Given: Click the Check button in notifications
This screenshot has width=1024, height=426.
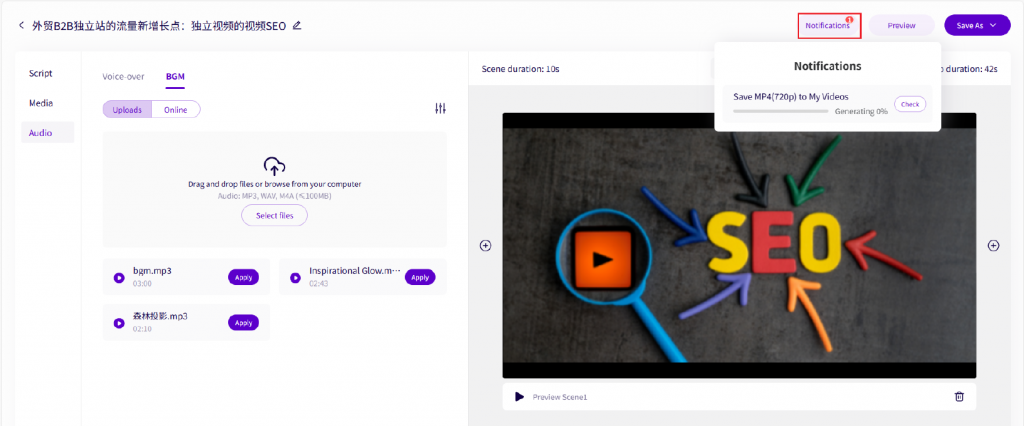Looking at the screenshot, I should click(910, 104).
